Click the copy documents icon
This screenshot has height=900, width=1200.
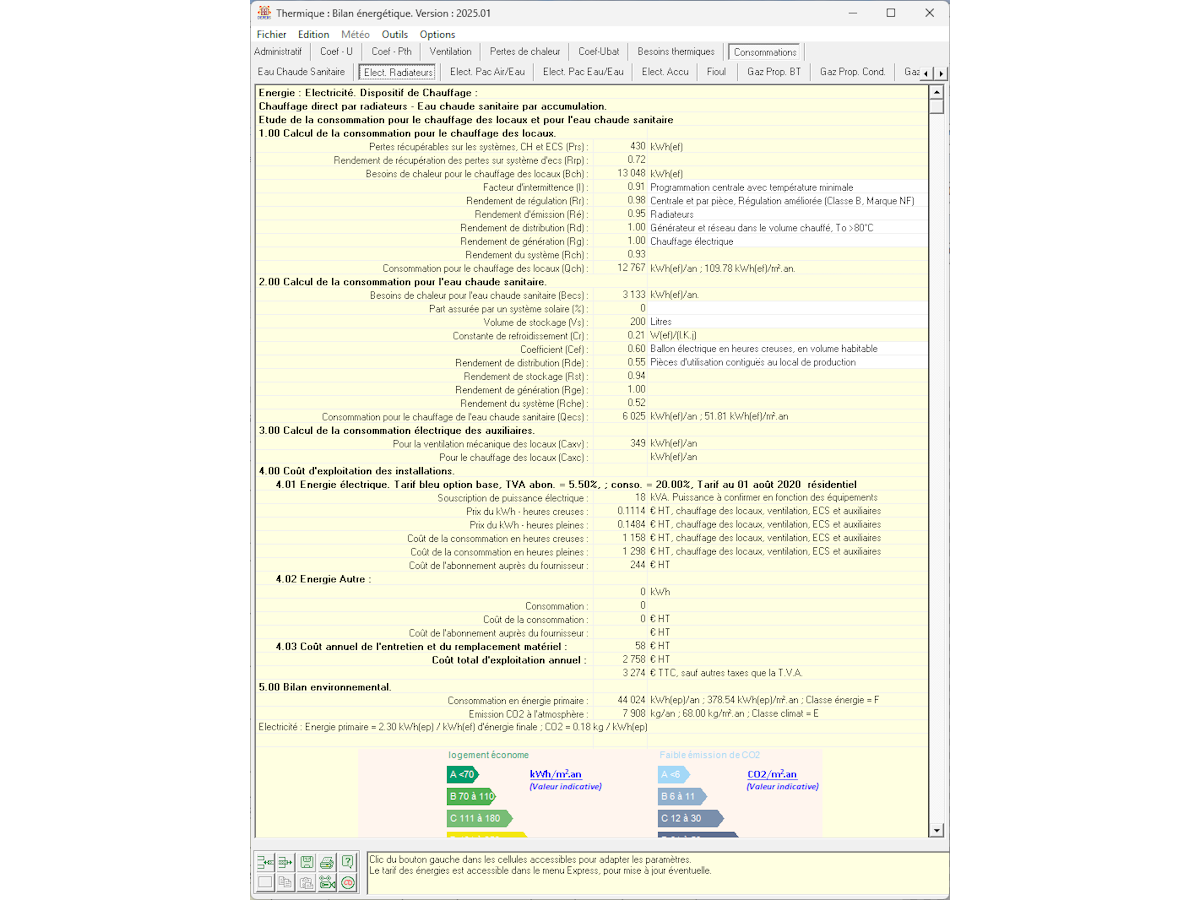(285, 882)
